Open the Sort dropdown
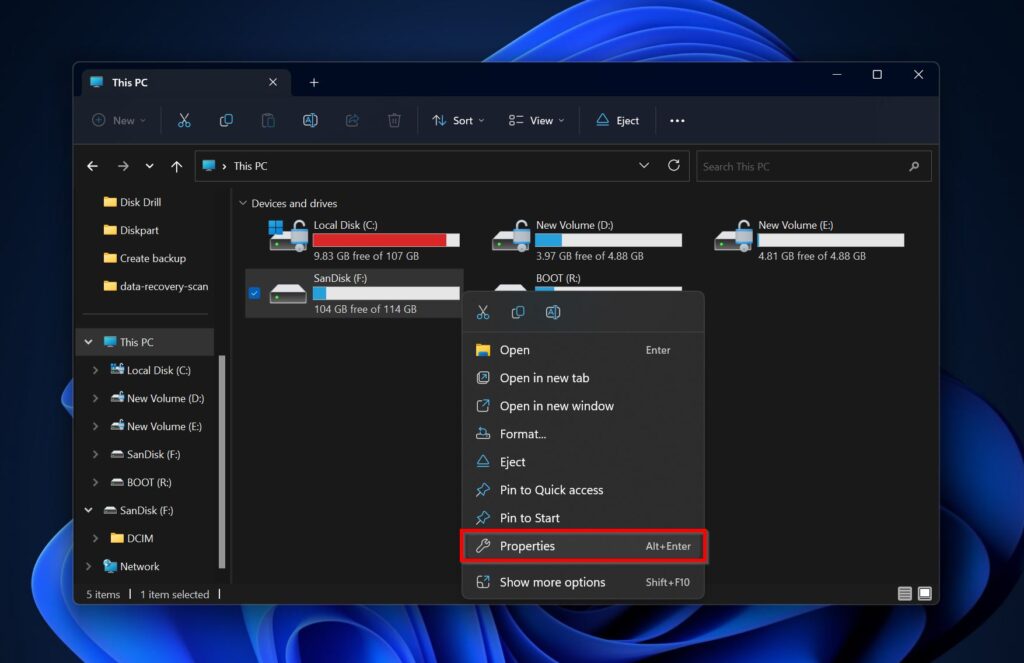This screenshot has height=663, width=1024. click(457, 120)
